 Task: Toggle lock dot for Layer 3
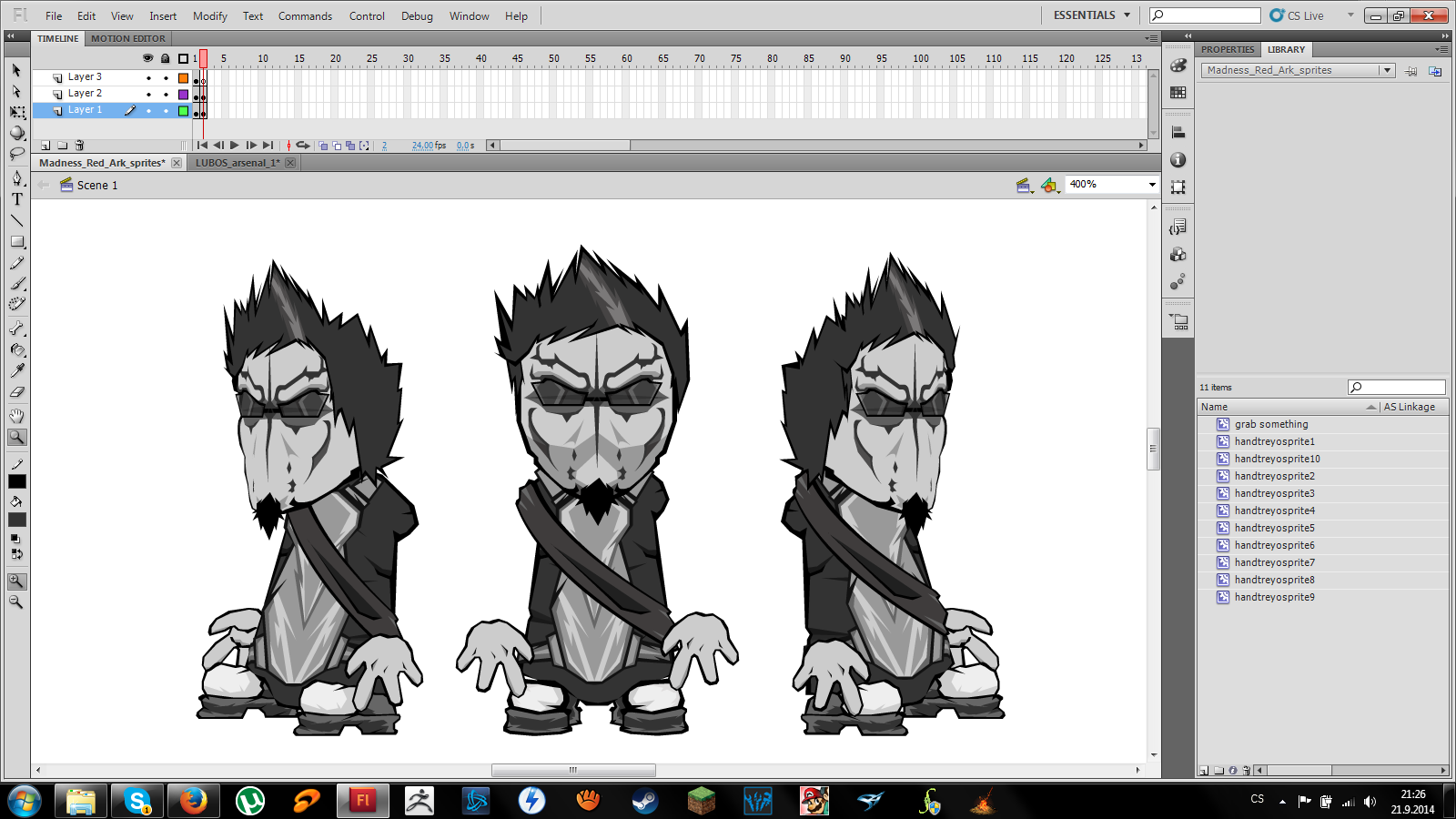coord(166,78)
